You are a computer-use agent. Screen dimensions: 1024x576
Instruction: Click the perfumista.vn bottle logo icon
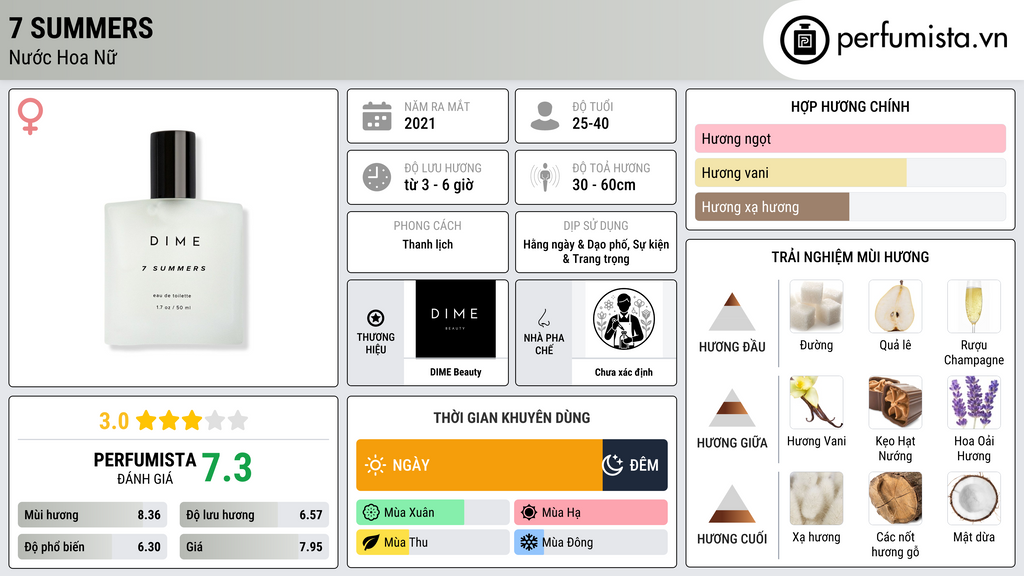click(x=804, y=40)
